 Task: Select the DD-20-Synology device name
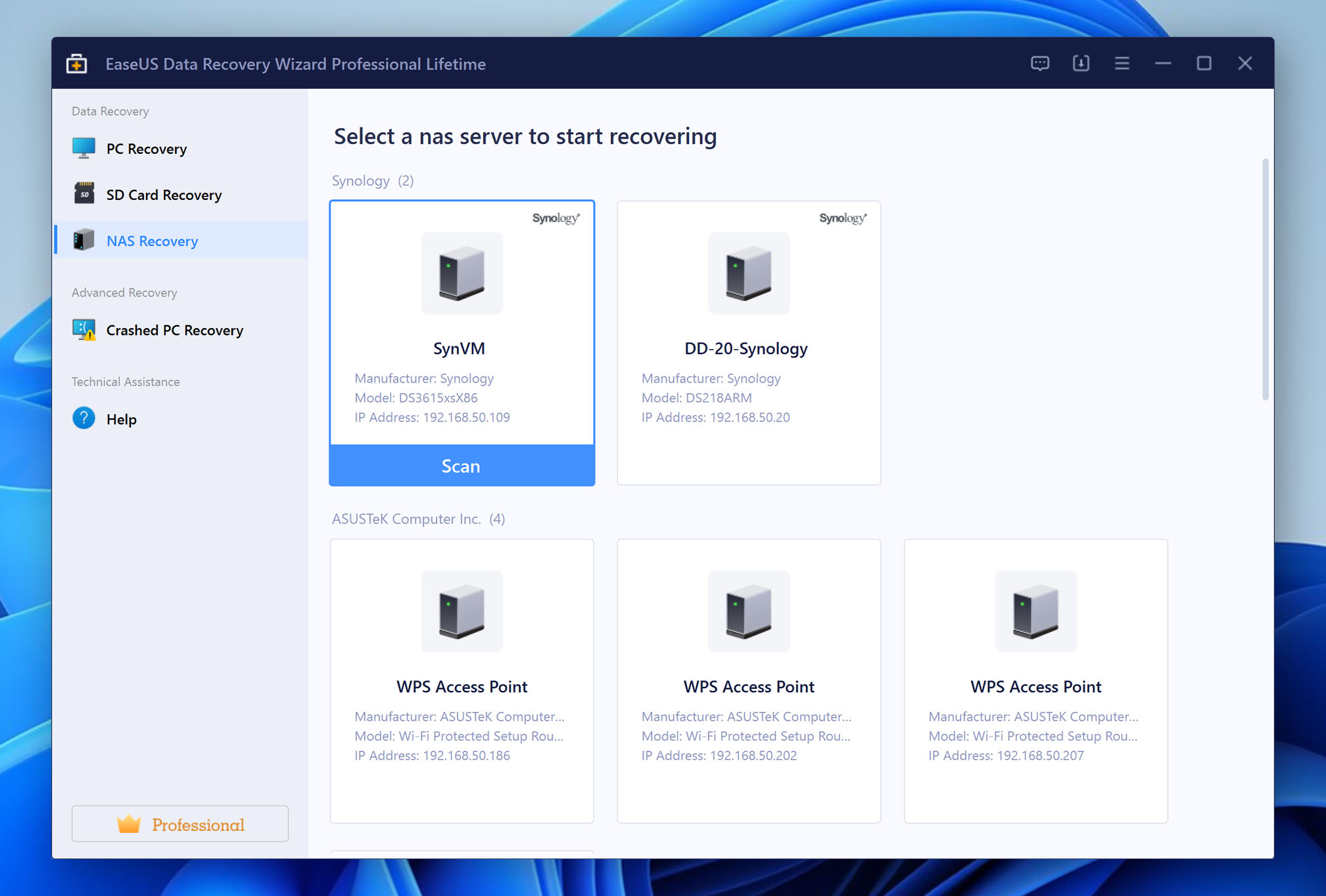(x=746, y=348)
